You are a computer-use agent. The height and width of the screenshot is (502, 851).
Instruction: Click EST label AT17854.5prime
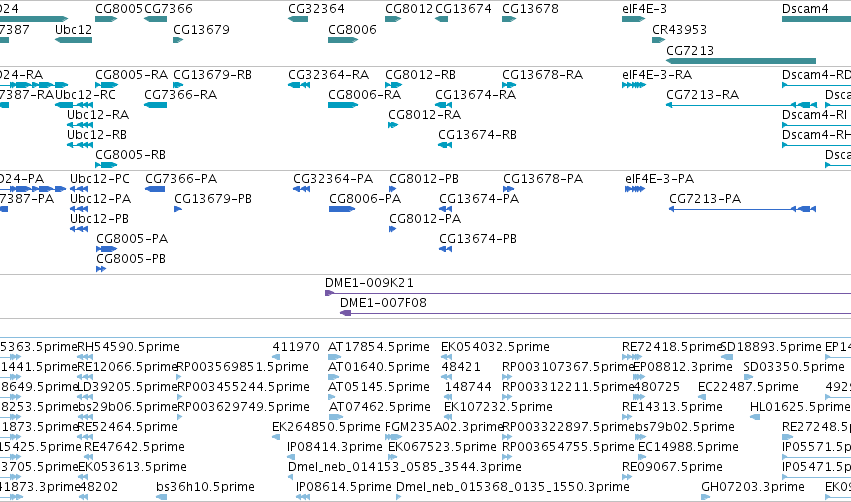click(378, 347)
